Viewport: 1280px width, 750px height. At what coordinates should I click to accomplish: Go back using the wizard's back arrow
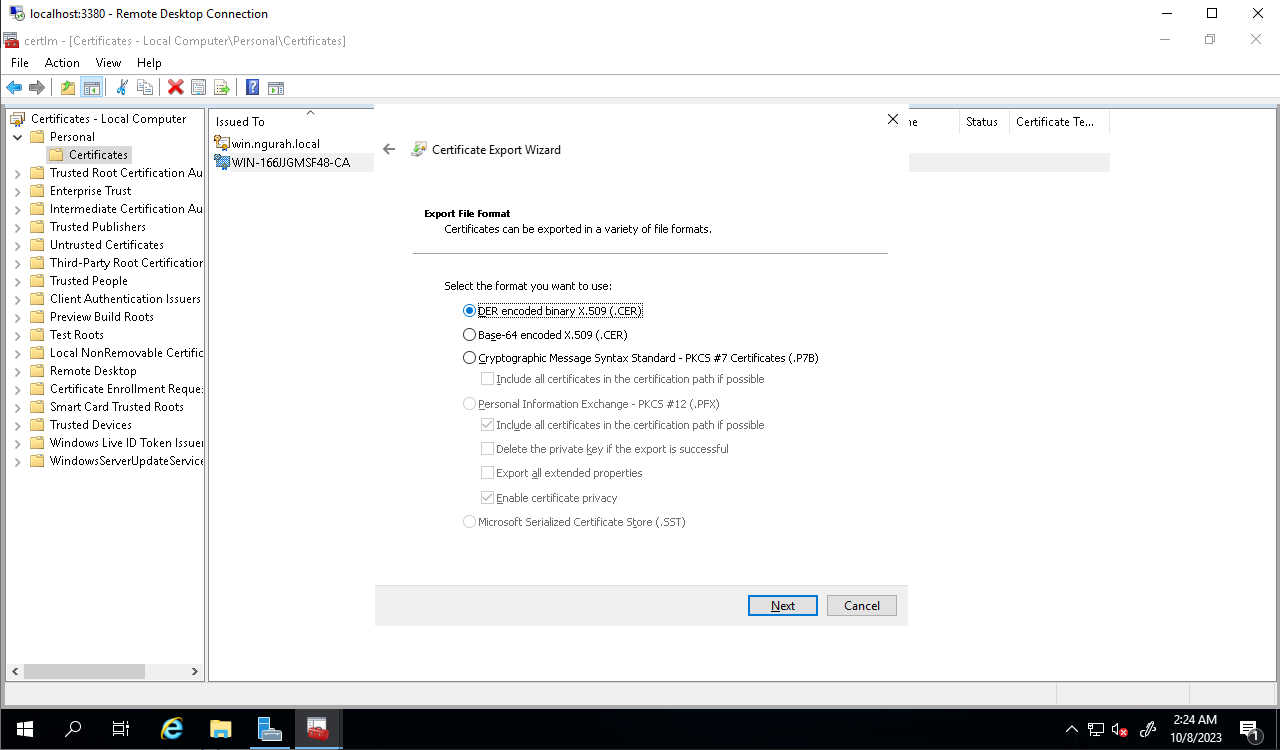(389, 150)
